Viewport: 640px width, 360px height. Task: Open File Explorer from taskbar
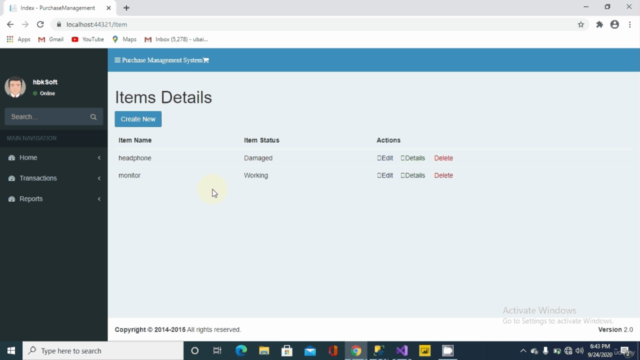coord(264,351)
